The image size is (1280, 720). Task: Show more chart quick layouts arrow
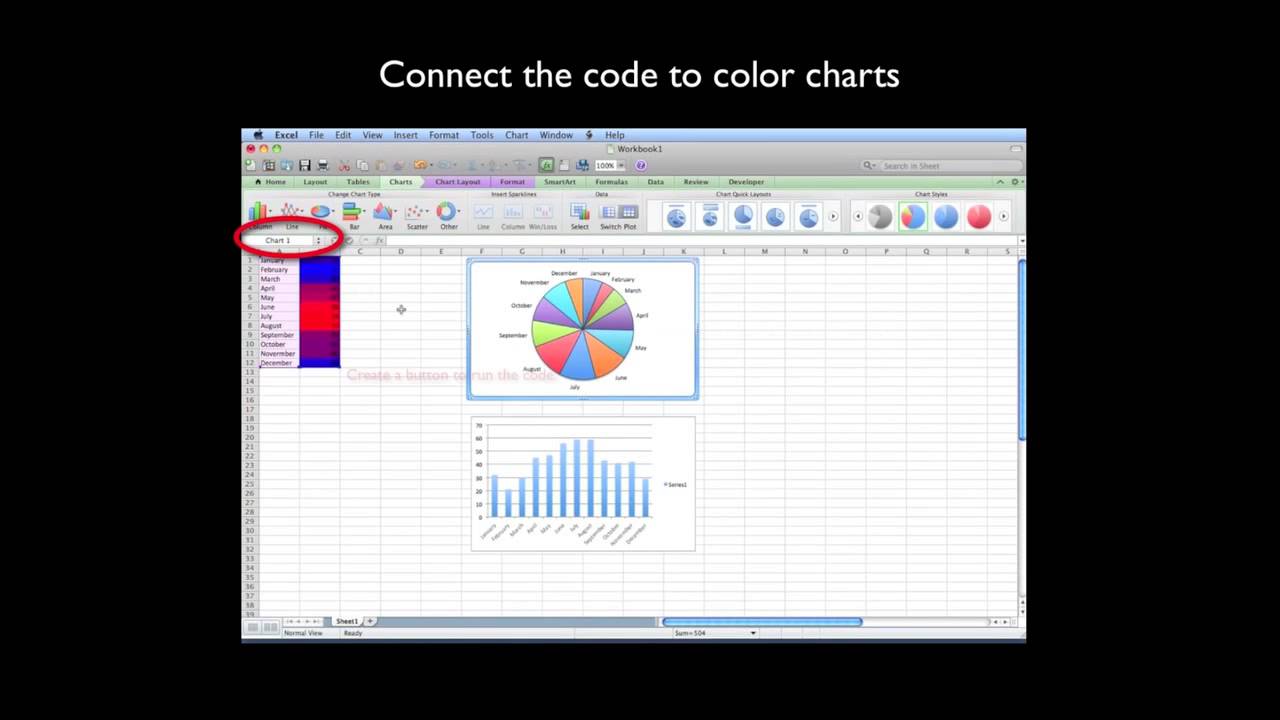pos(833,216)
